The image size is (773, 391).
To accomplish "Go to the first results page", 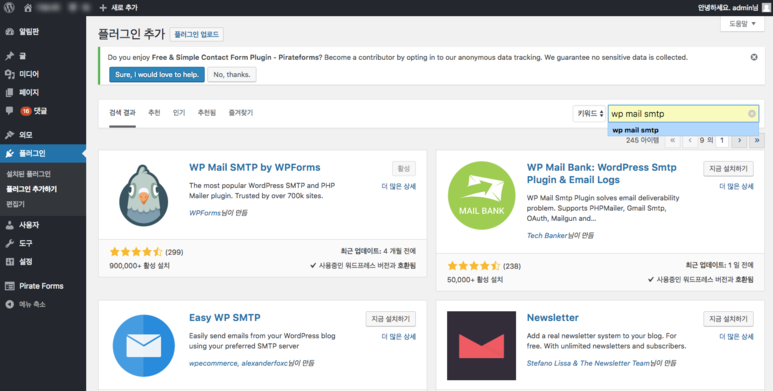I will (672, 141).
